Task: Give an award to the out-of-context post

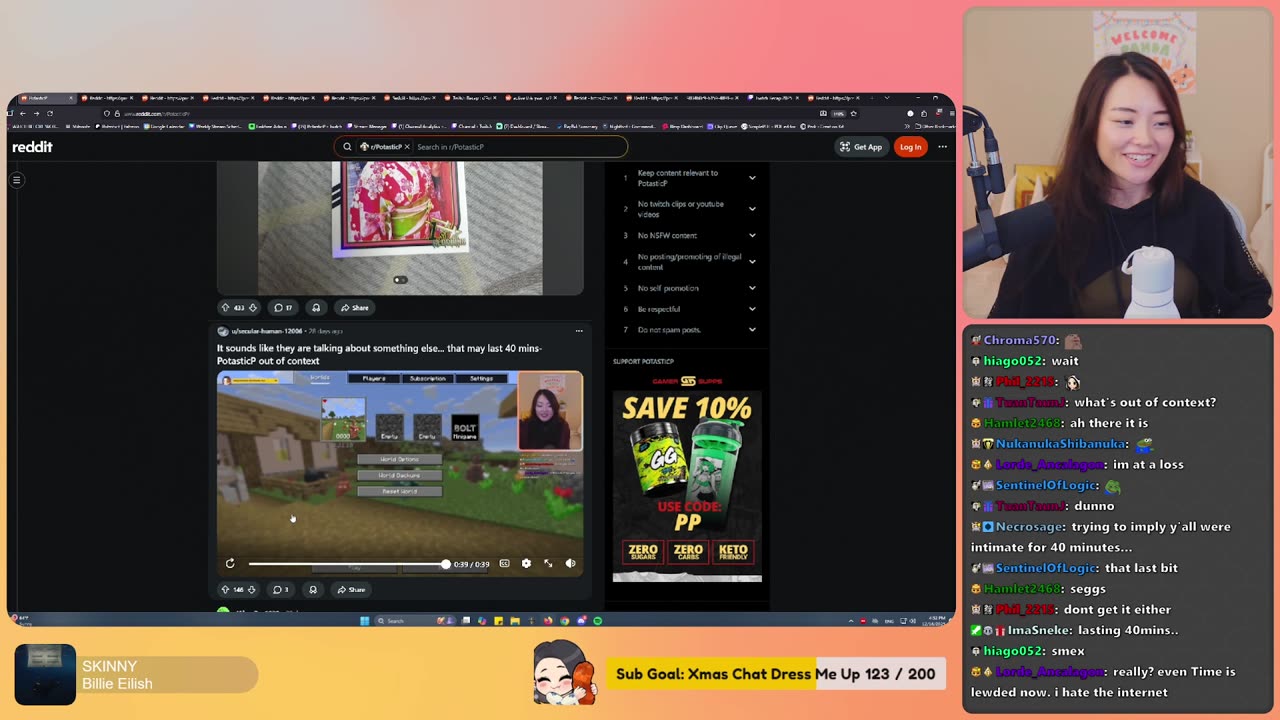Action: point(313,589)
